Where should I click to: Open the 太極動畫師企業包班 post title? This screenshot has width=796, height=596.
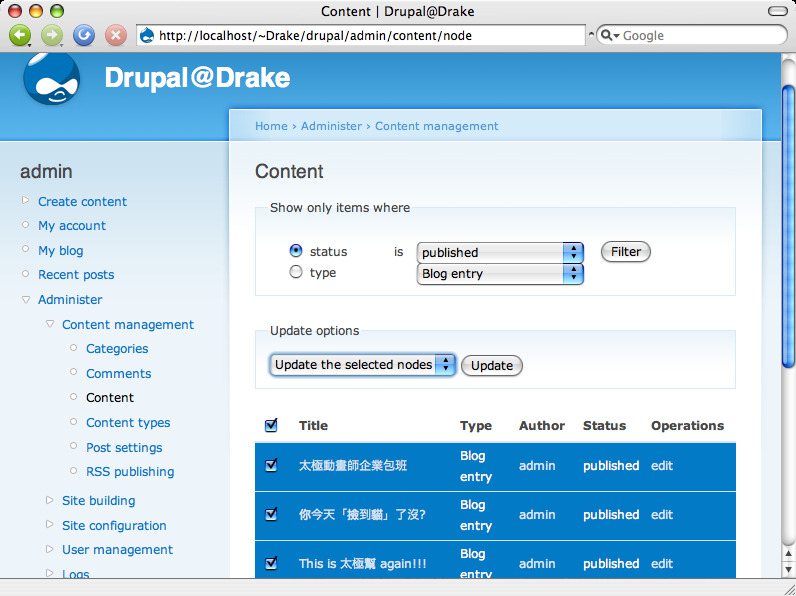click(353, 466)
